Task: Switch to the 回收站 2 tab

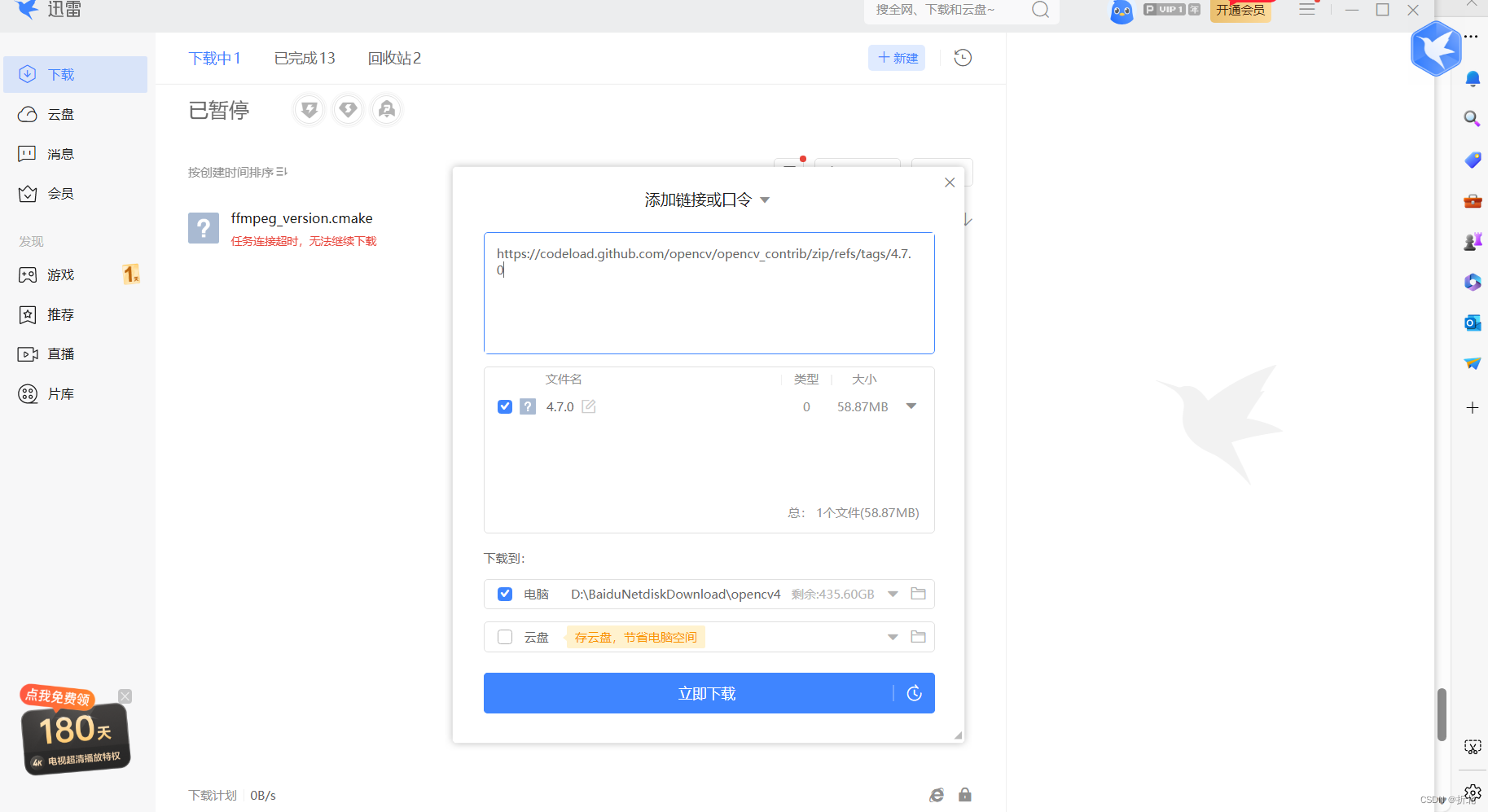Action: point(394,58)
